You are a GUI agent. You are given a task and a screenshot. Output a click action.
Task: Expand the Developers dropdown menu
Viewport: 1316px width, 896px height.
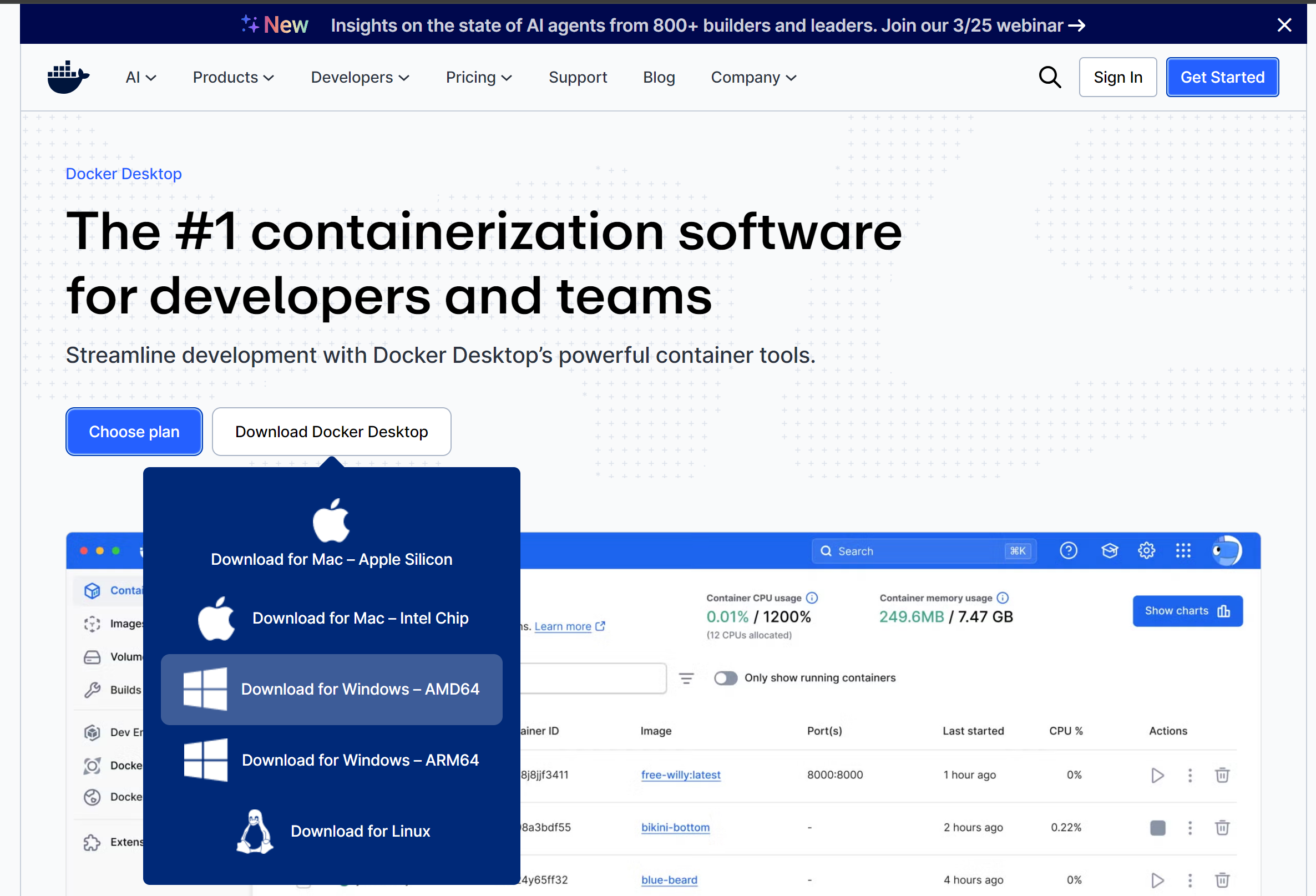[x=360, y=77]
